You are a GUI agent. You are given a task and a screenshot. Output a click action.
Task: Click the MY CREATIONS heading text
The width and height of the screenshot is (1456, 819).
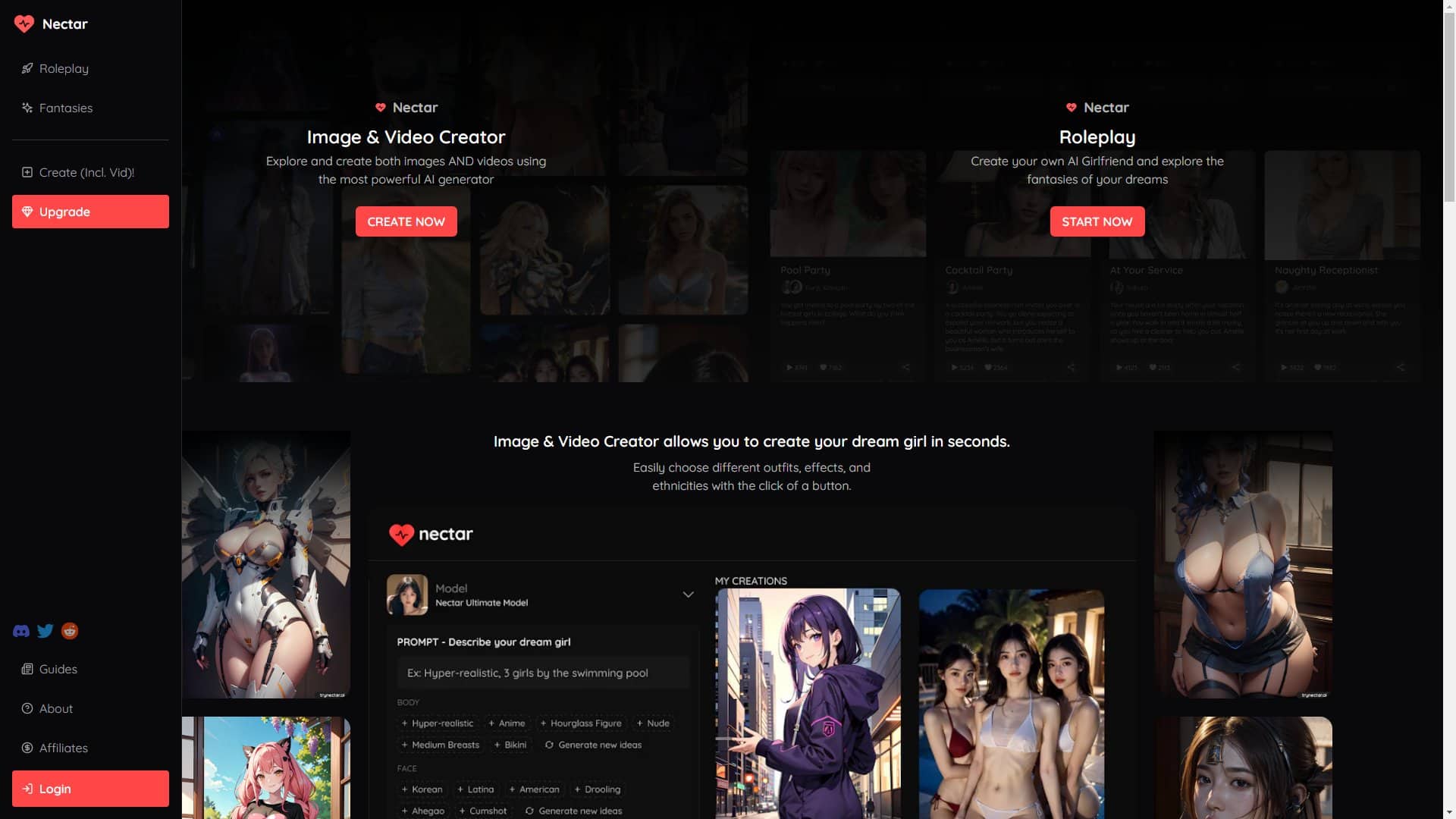(x=751, y=581)
